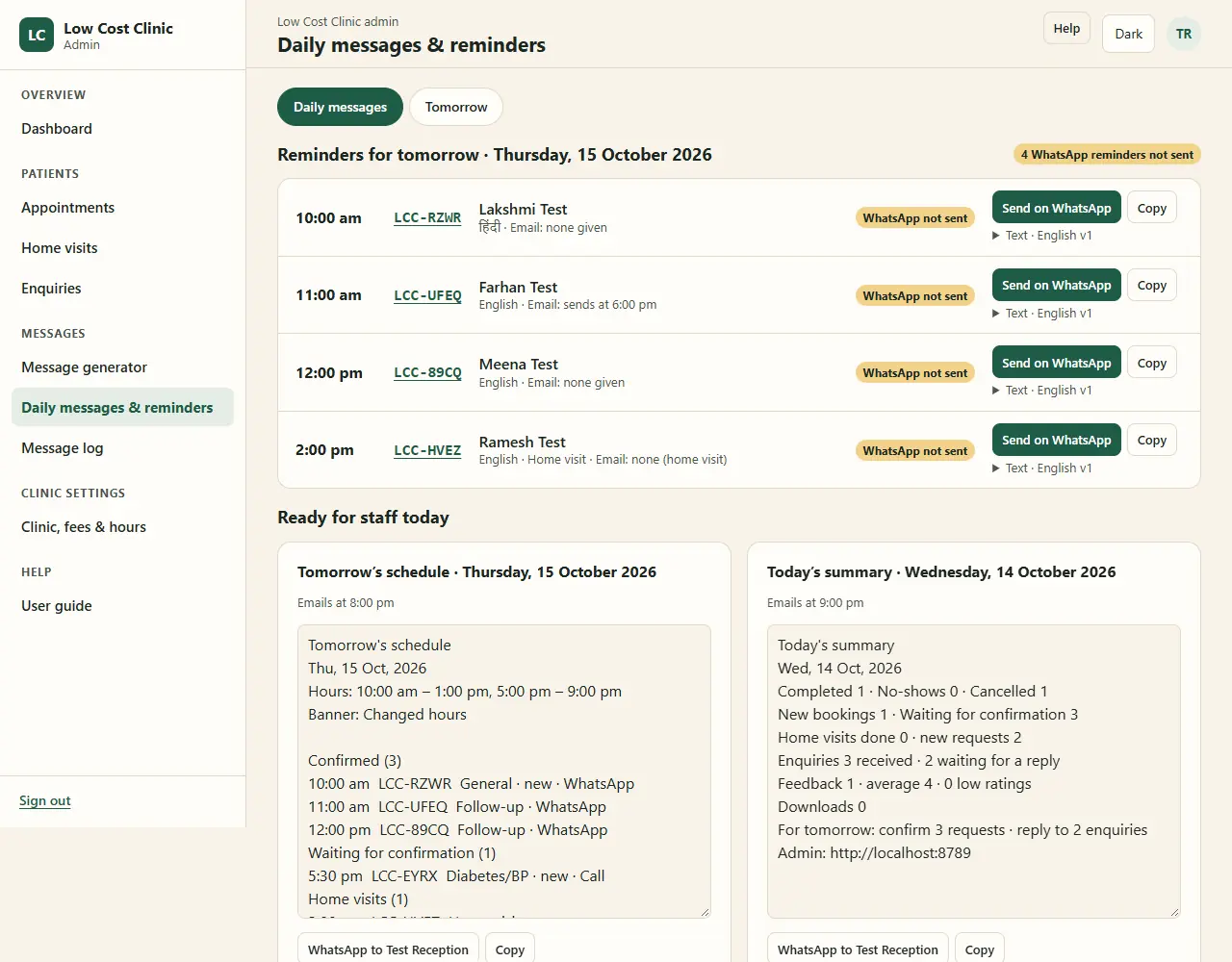1232x962 pixels.
Task: Click the Sign out link
Action: pos(45,801)
